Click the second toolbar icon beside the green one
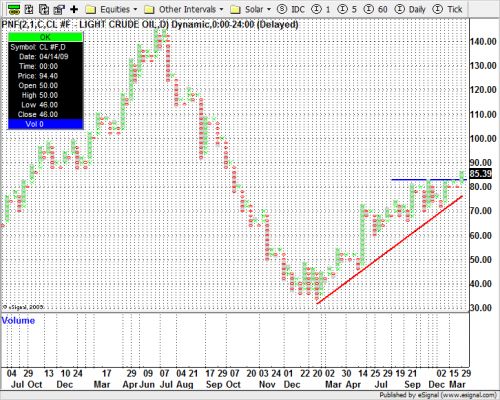 pos(29,9)
